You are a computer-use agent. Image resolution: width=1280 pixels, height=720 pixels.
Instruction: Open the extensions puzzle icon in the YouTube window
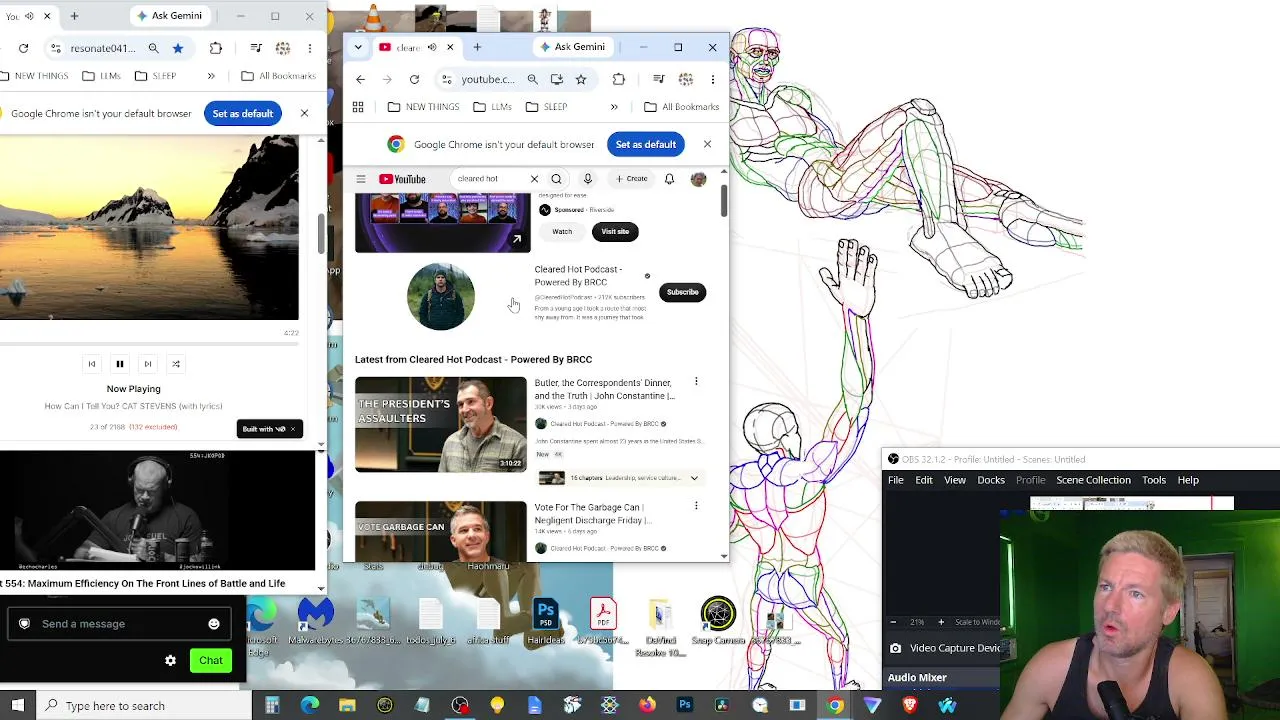pyautogui.click(x=619, y=79)
